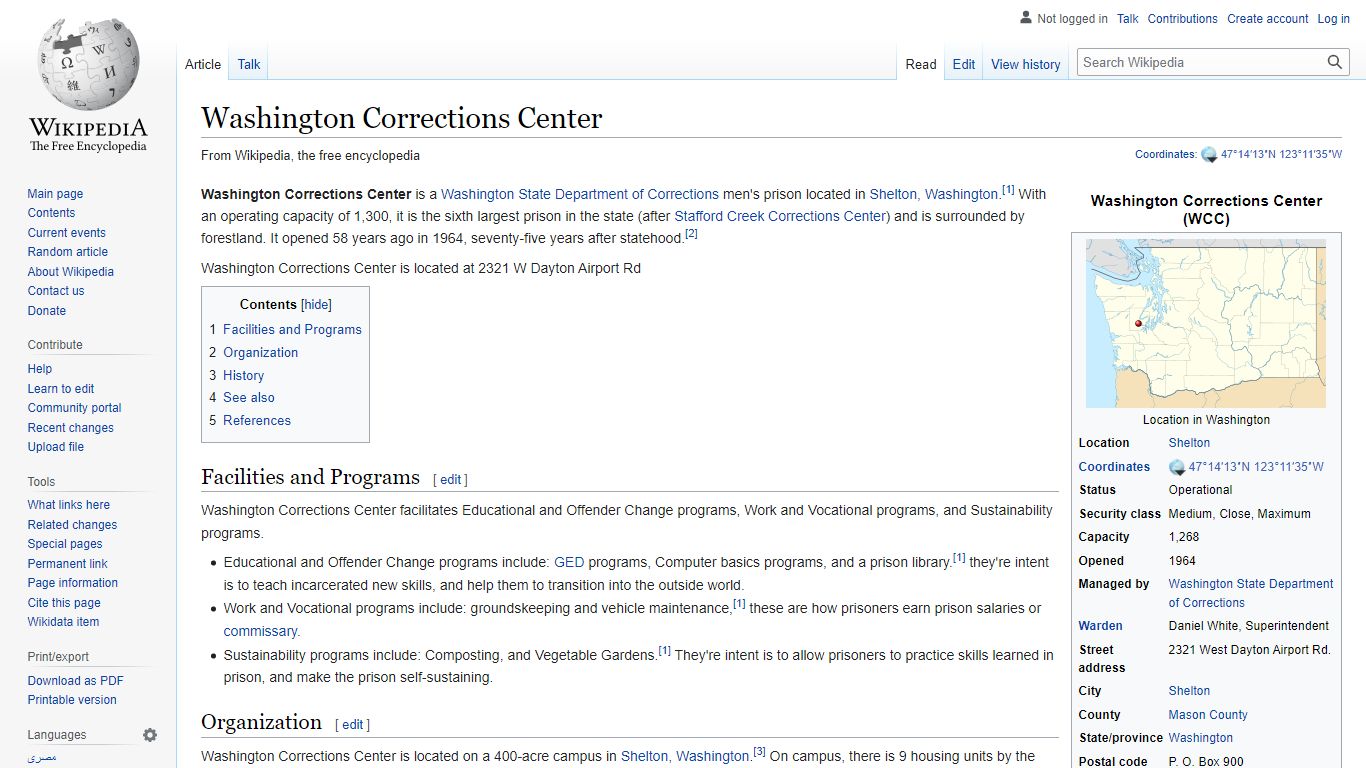Open the Warden link in infobox

[x=1100, y=626]
